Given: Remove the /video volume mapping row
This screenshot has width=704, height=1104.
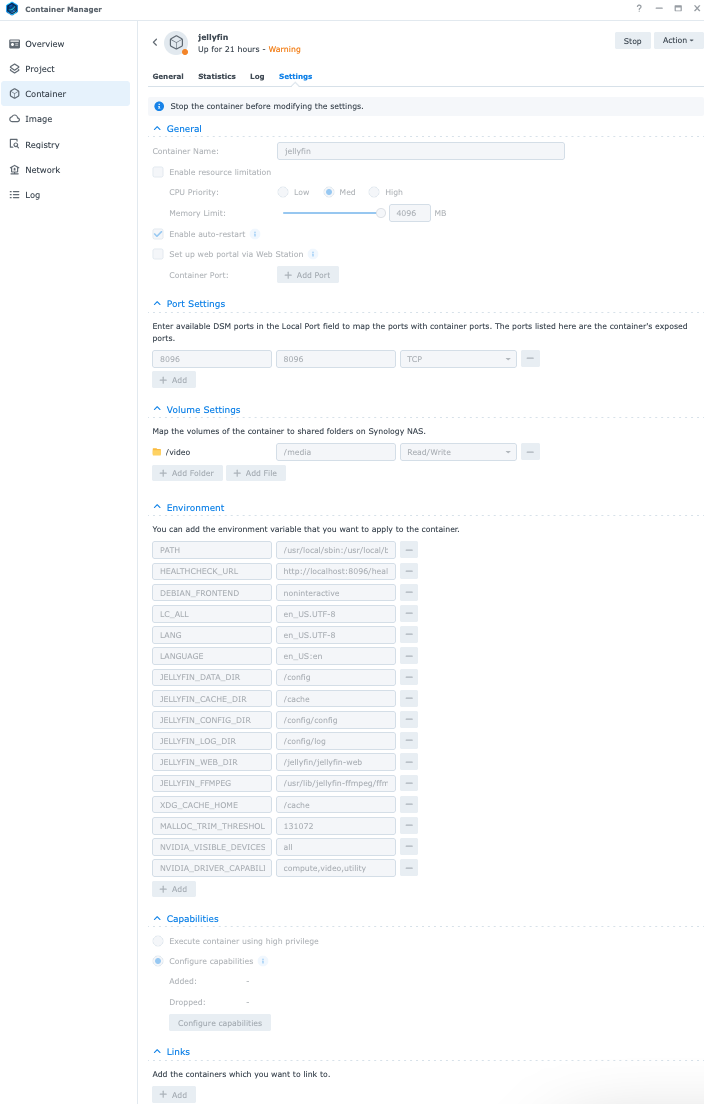Looking at the screenshot, I should point(531,452).
